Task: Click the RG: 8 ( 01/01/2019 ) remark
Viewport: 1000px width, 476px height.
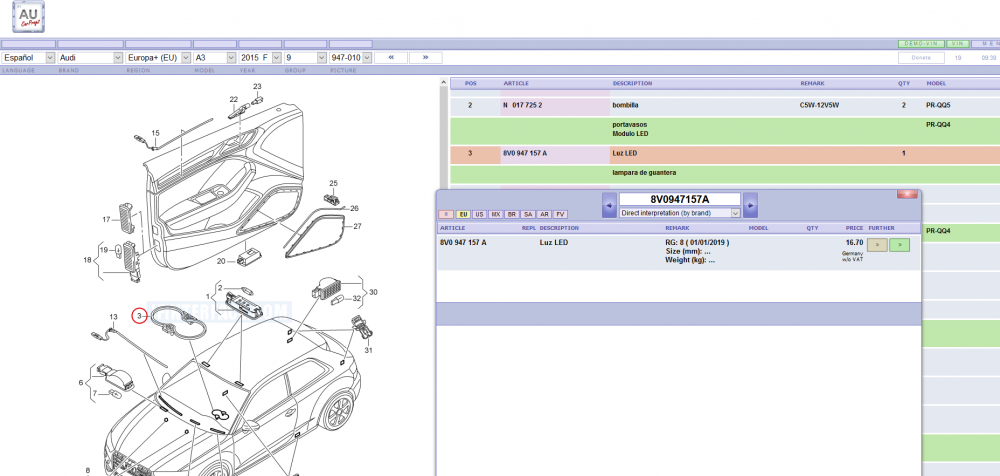Action: coord(697,242)
